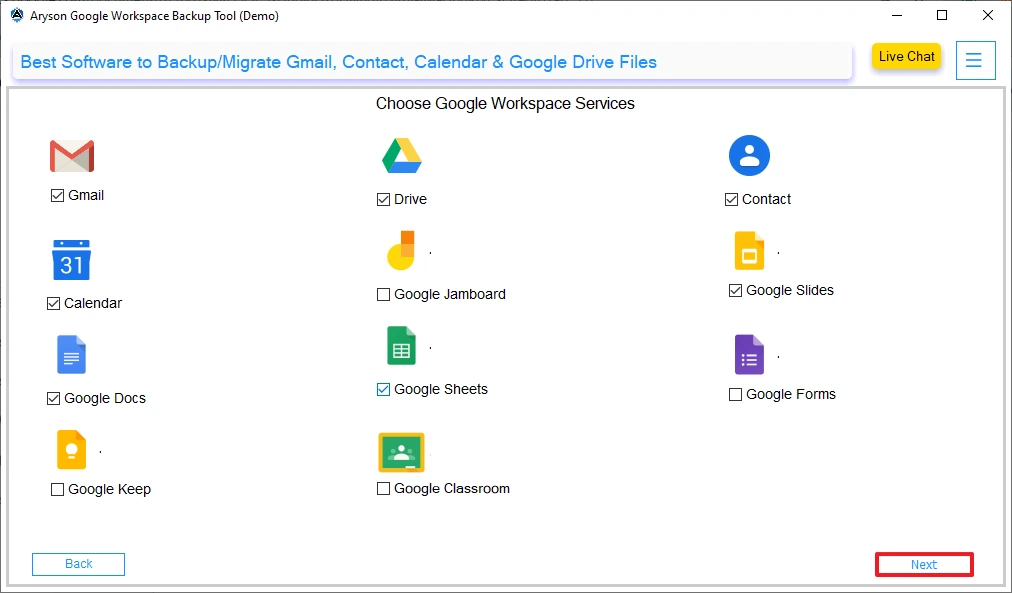Go back with the Back button
Viewport: 1012px width, 593px height.
(79, 564)
